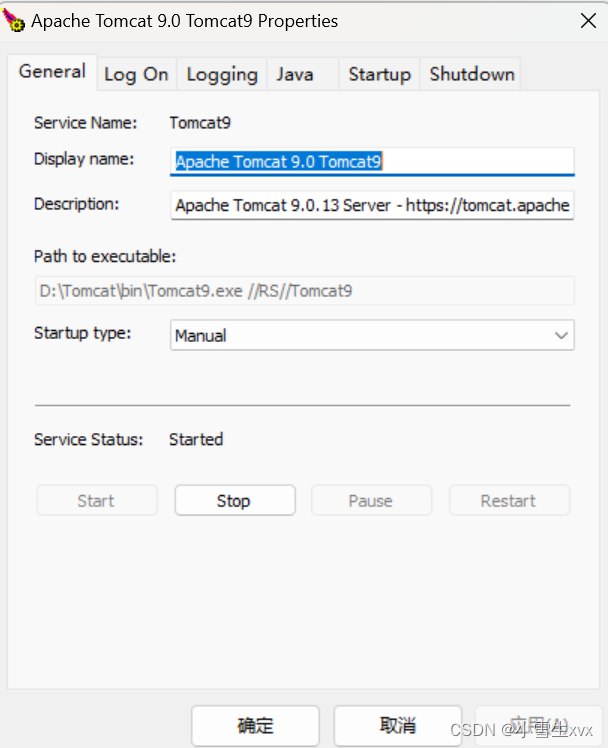Switch to the Java tab
Screen dimensions: 608x748
click(302, 74)
